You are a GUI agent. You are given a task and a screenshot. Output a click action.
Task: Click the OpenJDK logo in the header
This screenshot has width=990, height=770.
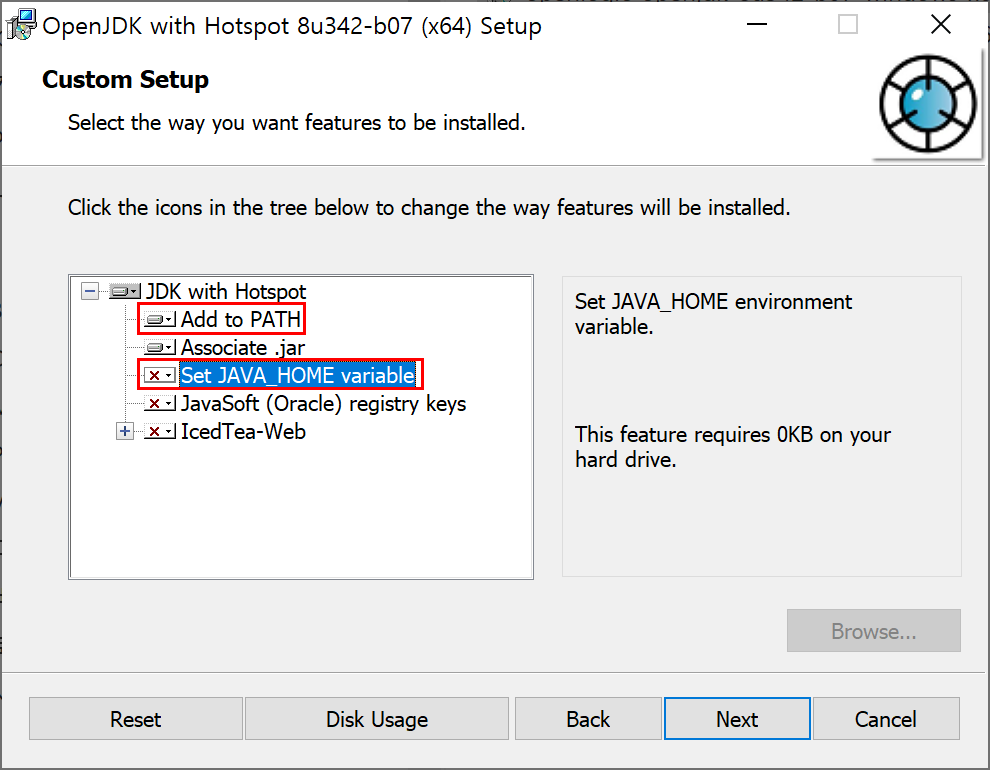click(928, 104)
